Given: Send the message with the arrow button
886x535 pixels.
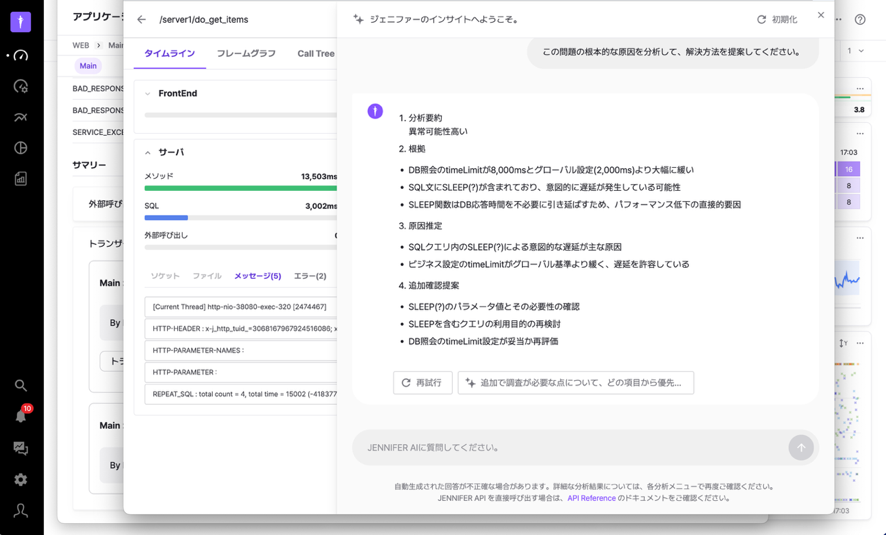Looking at the screenshot, I should pos(800,448).
